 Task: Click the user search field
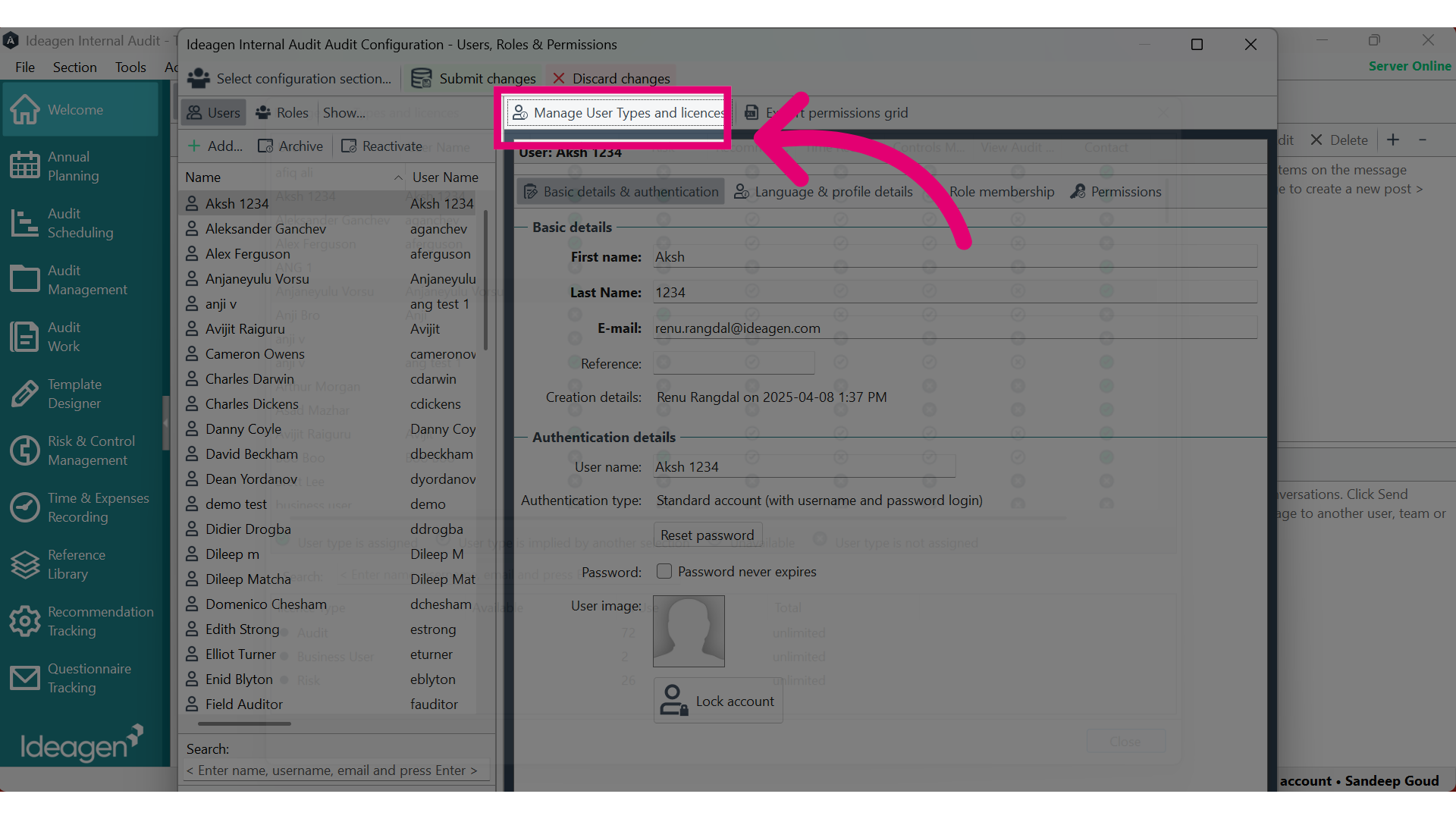tap(337, 770)
